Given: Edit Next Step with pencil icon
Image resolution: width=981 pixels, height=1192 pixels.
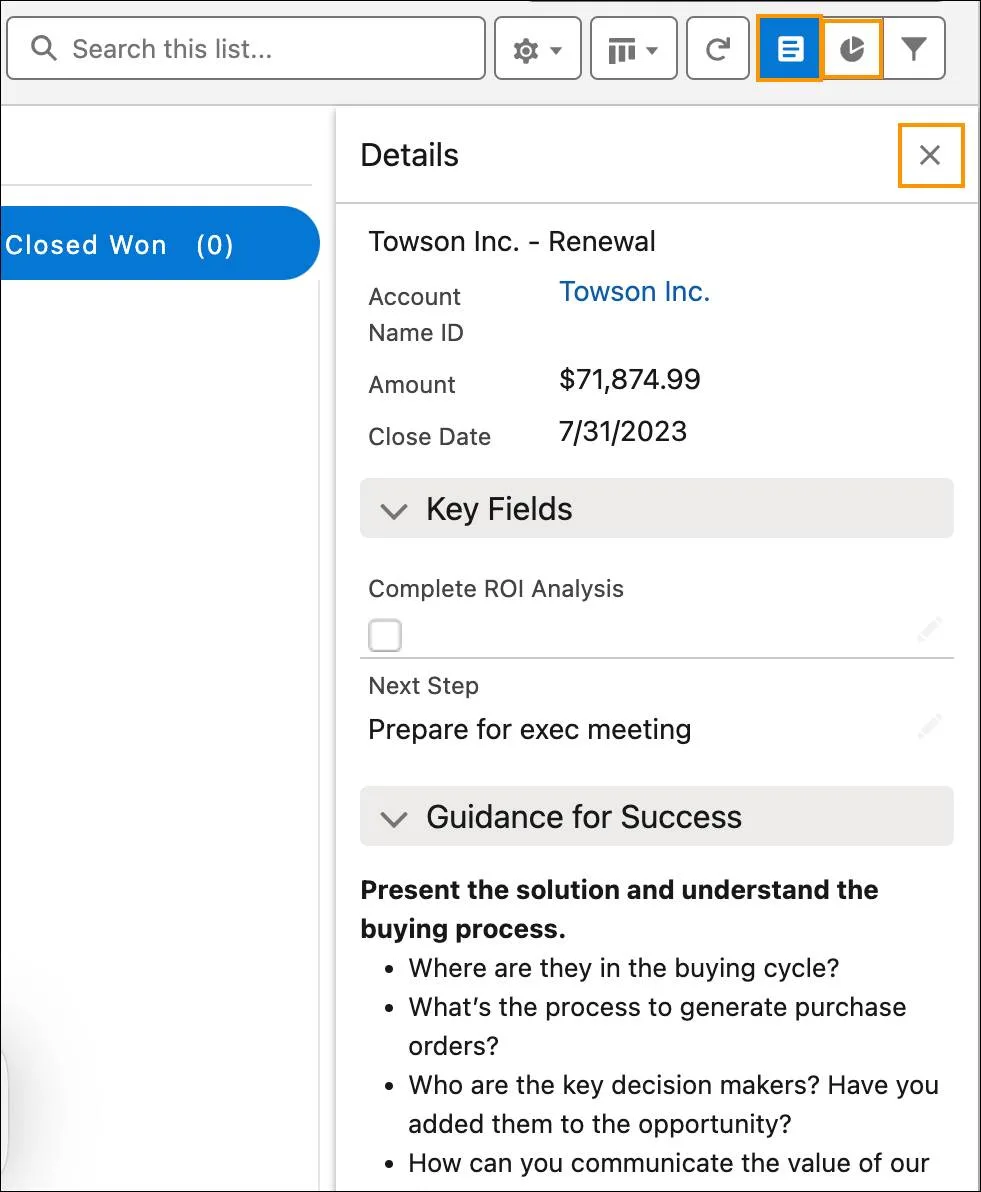Looking at the screenshot, I should (929, 726).
